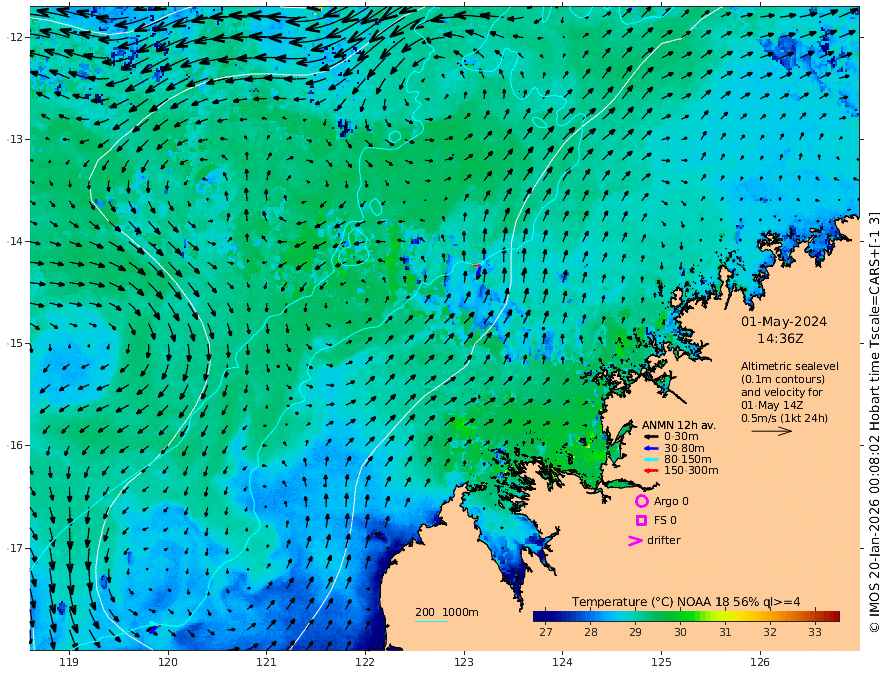Click the red mooring marker near 120E bottom edge
The height and width of the screenshot is (680, 880).
pyautogui.click(x=159, y=626)
